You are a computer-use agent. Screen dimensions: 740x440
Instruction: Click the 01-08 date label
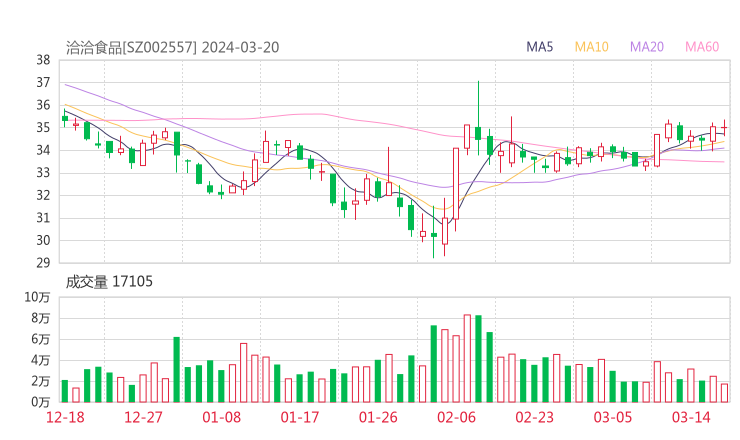pos(222,417)
